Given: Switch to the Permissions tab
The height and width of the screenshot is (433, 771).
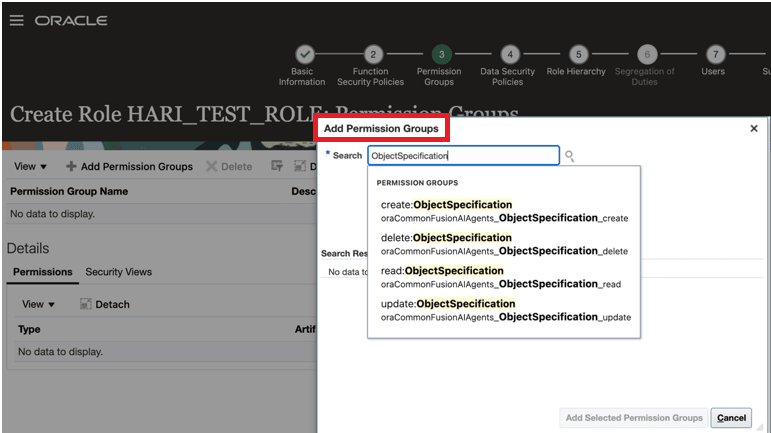Looking at the screenshot, I should [x=43, y=272].
